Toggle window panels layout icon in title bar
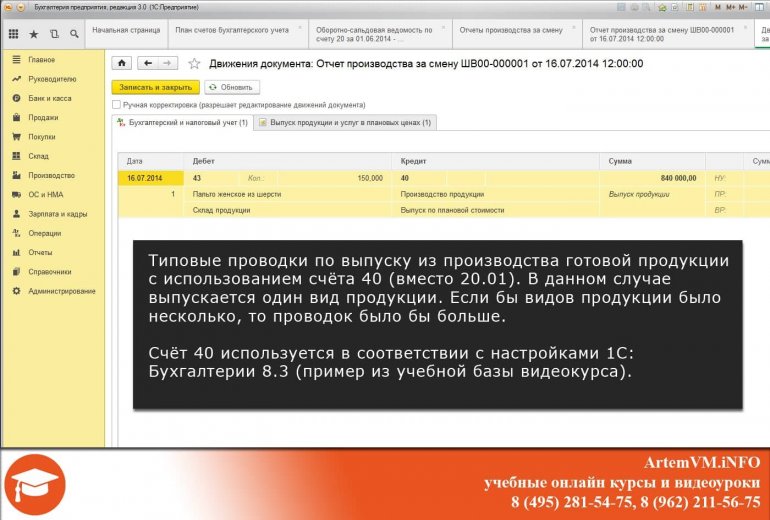Image resolution: width=770 pixels, height=520 pixels. click(759, 7)
